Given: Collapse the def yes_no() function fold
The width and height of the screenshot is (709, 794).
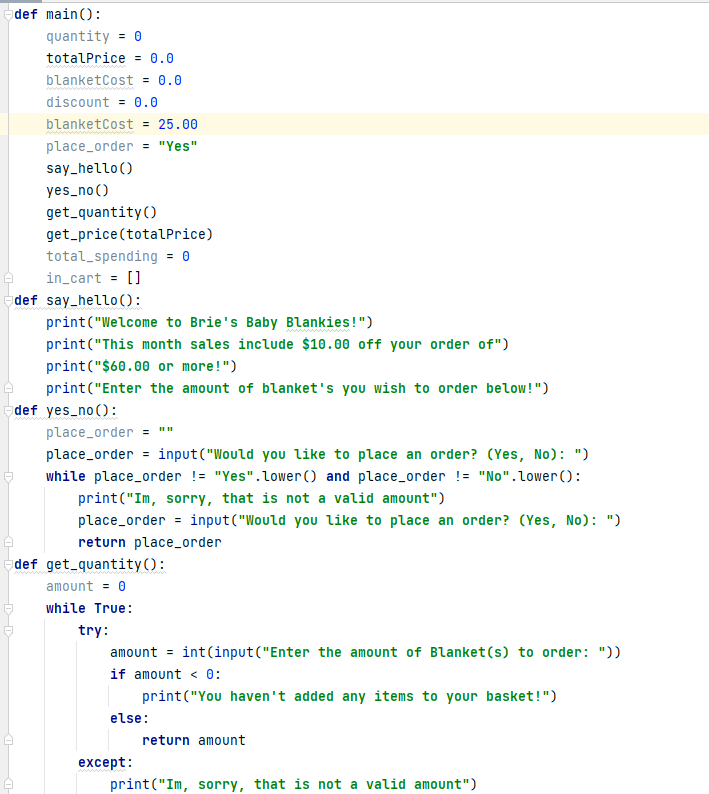Looking at the screenshot, I should click(x=8, y=411).
